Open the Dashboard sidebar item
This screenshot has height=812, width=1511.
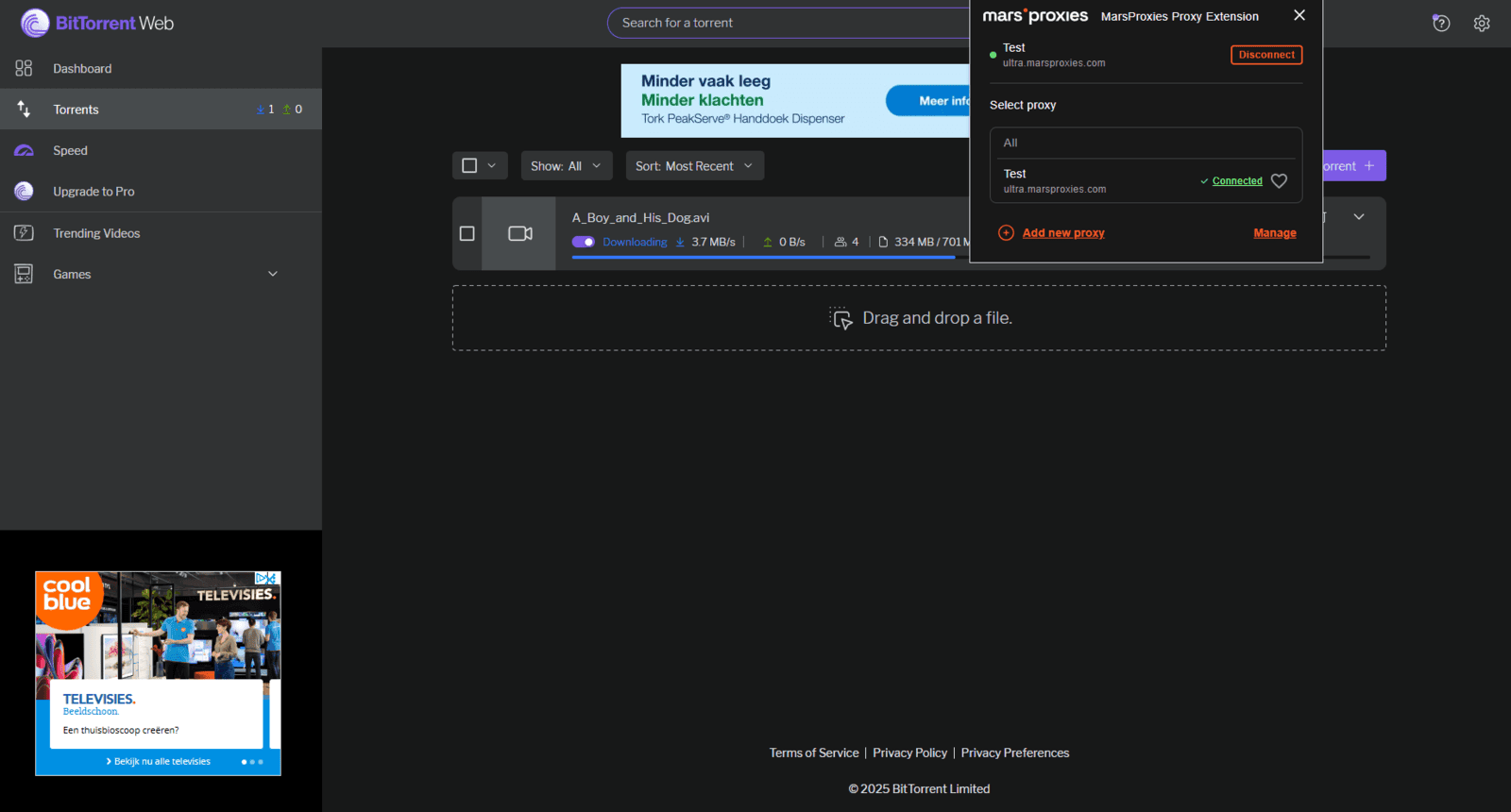161,68
